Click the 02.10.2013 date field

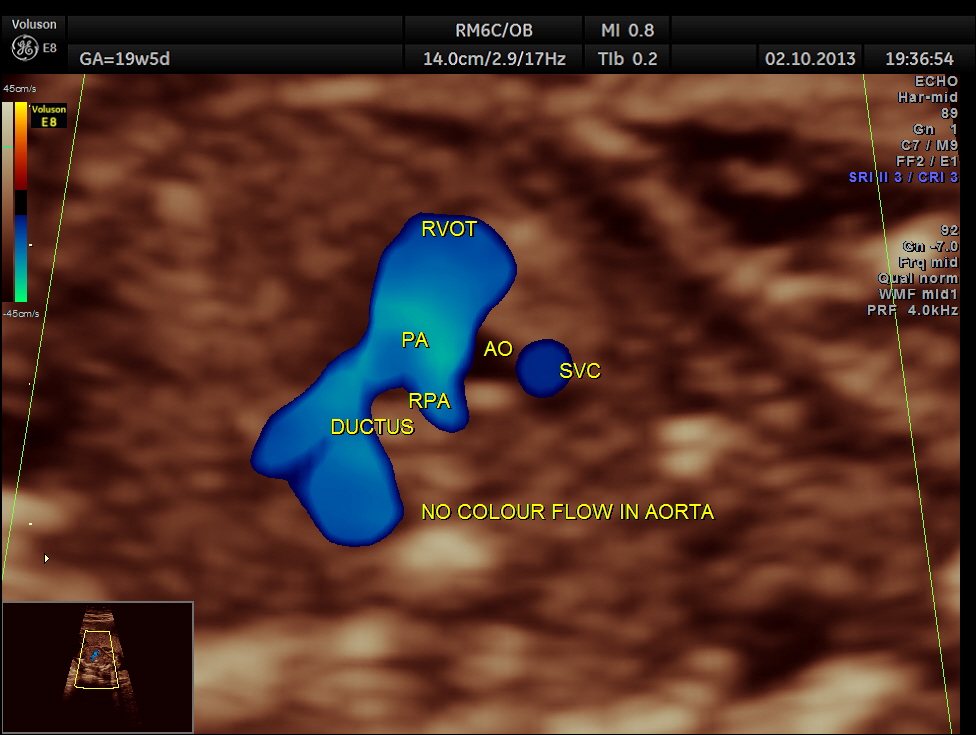tap(810, 58)
